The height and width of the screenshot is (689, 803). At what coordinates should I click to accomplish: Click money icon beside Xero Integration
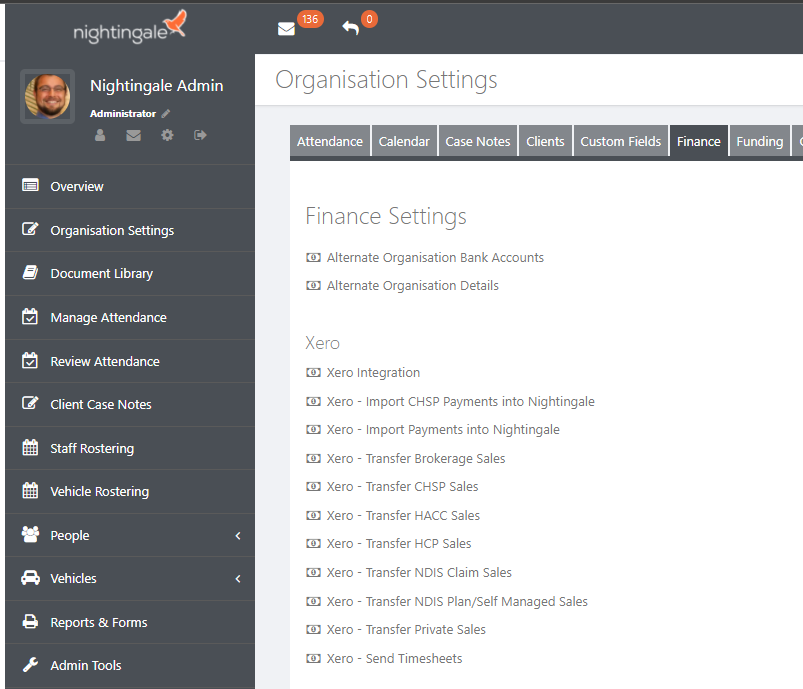click(313, 372)
